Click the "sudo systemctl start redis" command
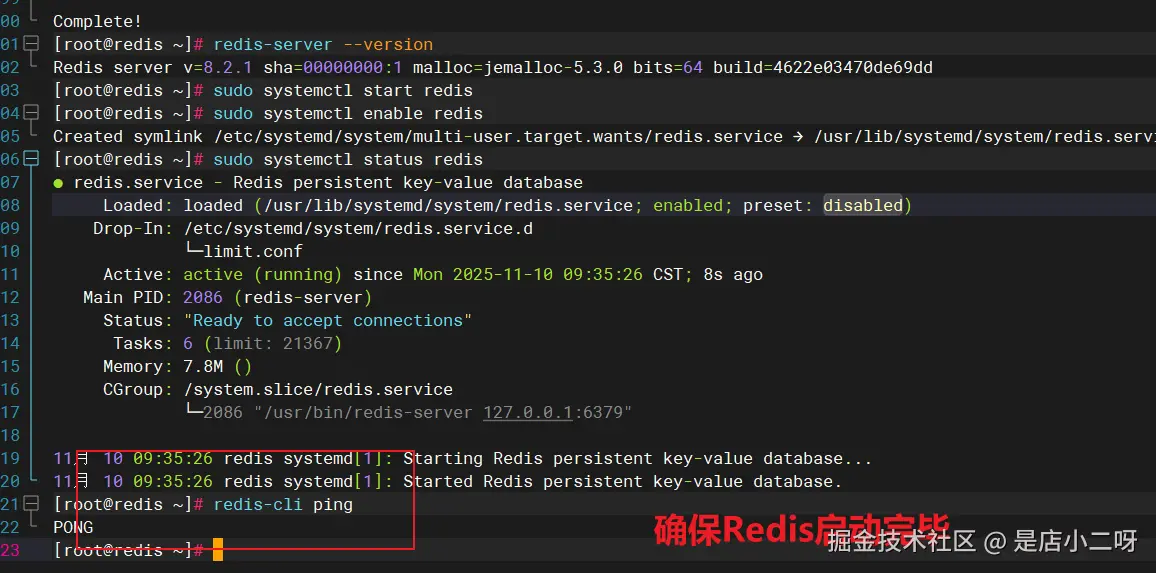The image size is (1156, 573). tap(343, 90)
